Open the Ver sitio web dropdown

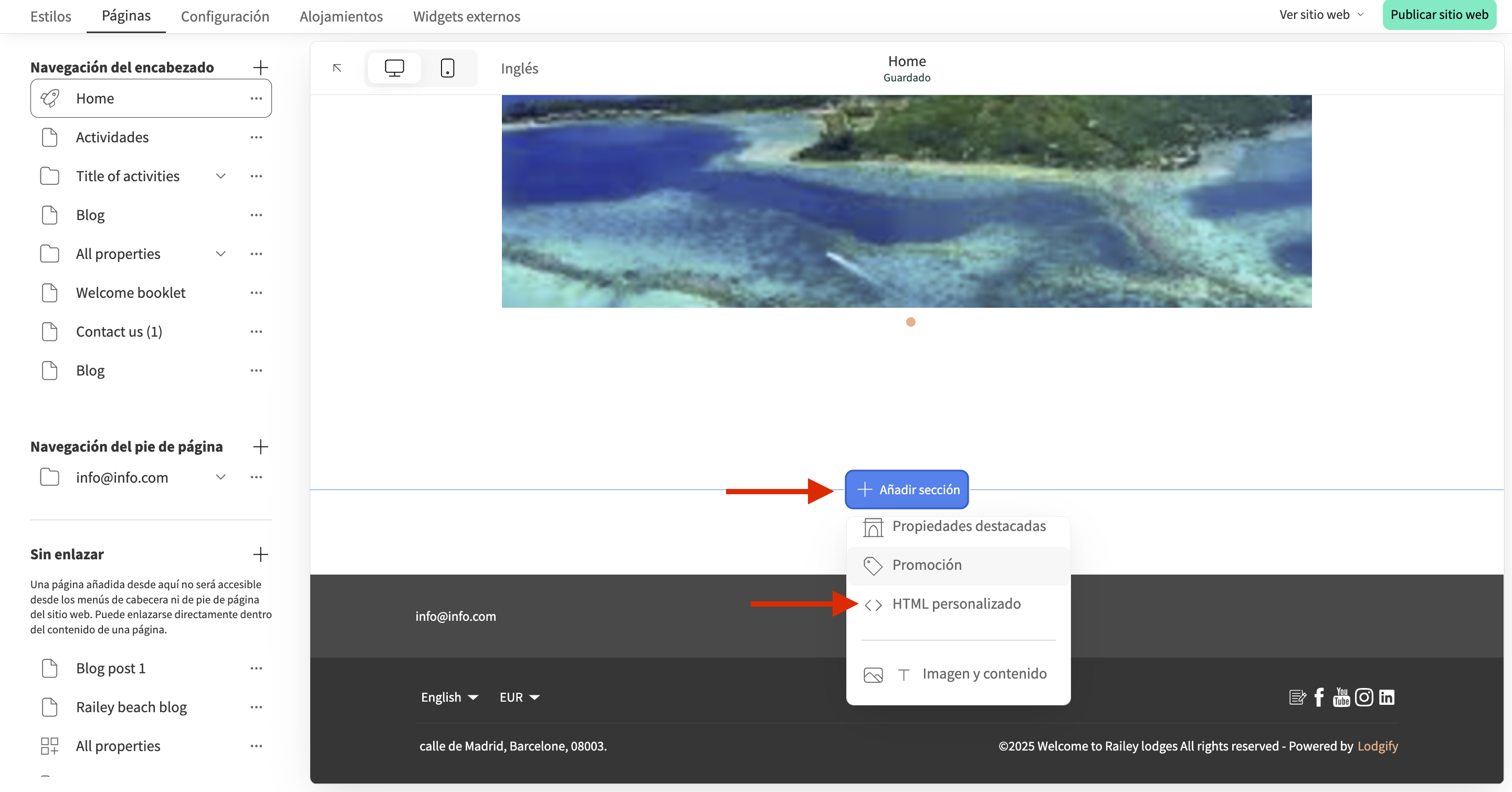(x=1321, y=15)
